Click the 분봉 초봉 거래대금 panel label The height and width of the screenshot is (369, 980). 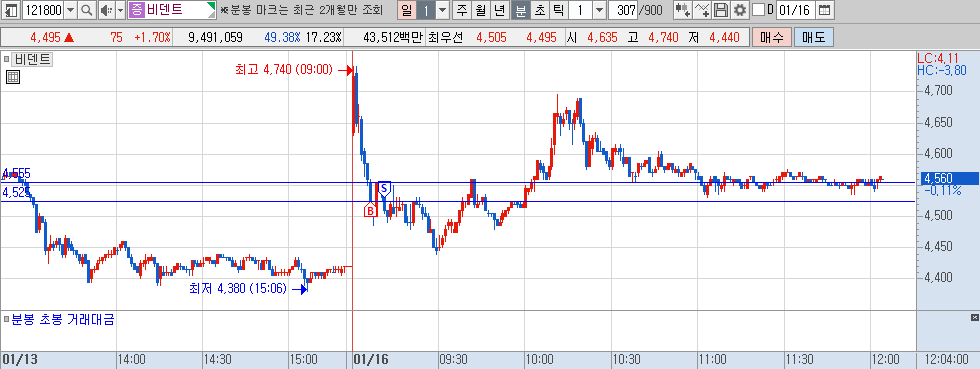[x=63, y=320]
